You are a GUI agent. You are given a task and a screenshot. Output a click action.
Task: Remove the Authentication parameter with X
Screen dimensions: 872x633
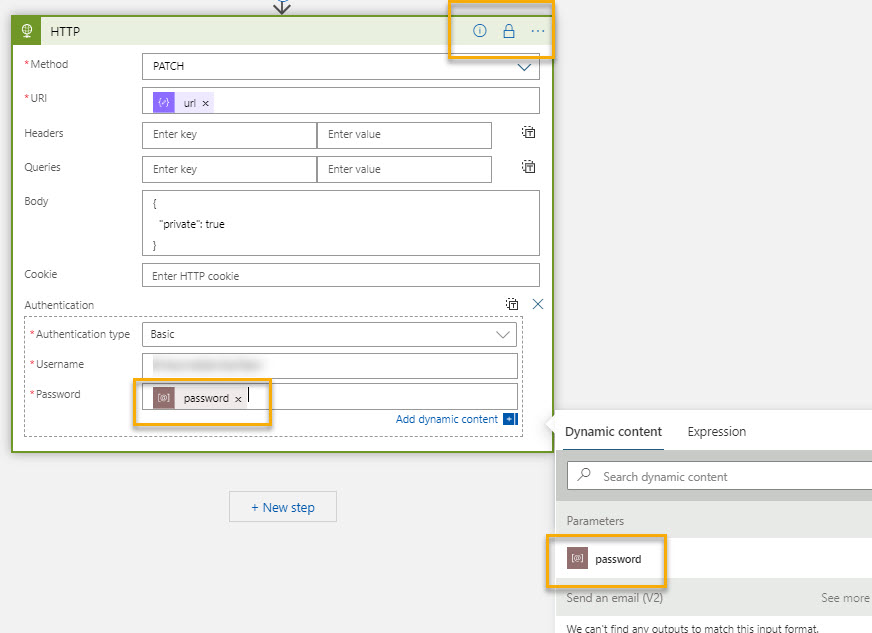coord(538,304)
